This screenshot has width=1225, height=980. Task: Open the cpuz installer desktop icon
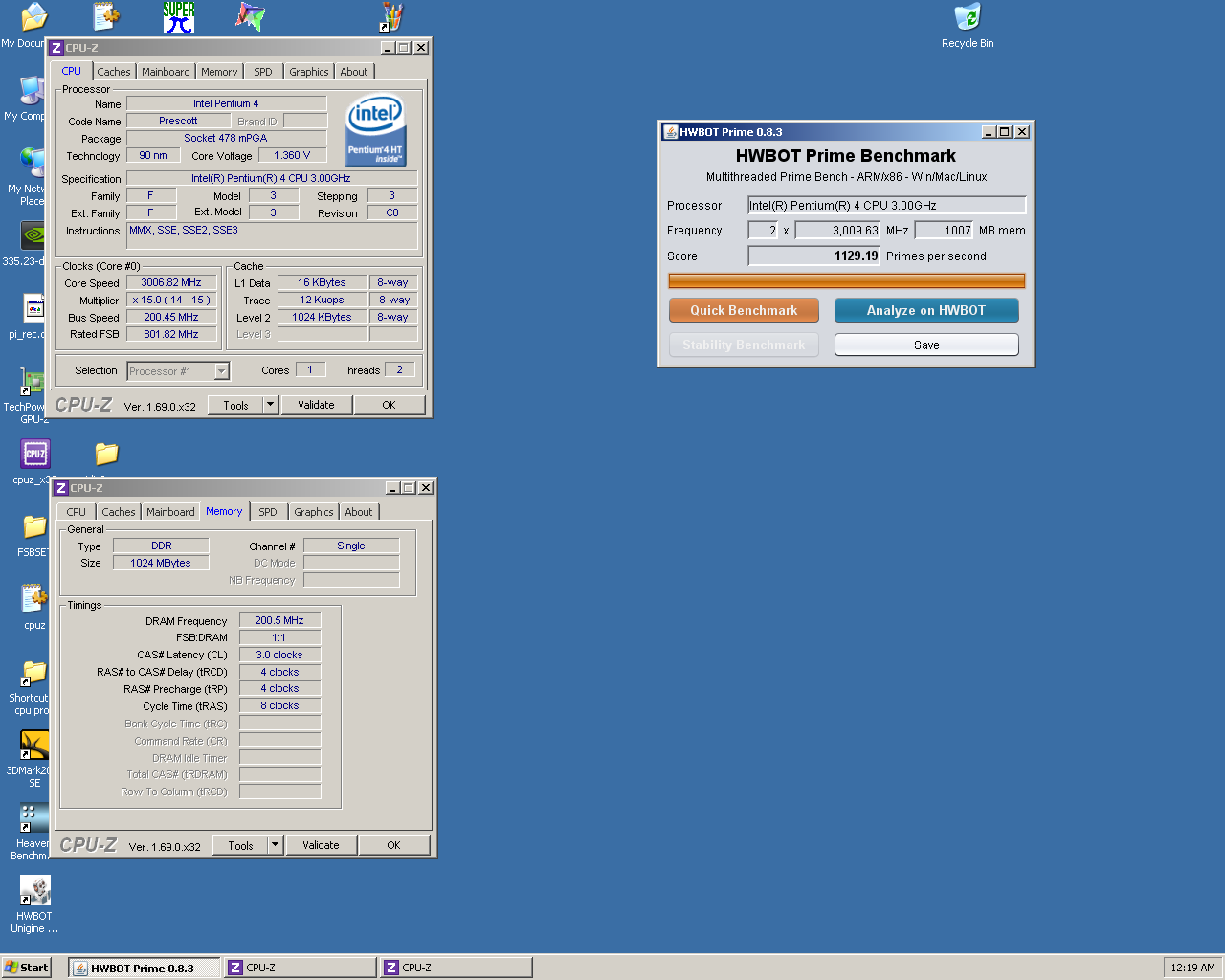pyautogui.click(x=34, y=599)
